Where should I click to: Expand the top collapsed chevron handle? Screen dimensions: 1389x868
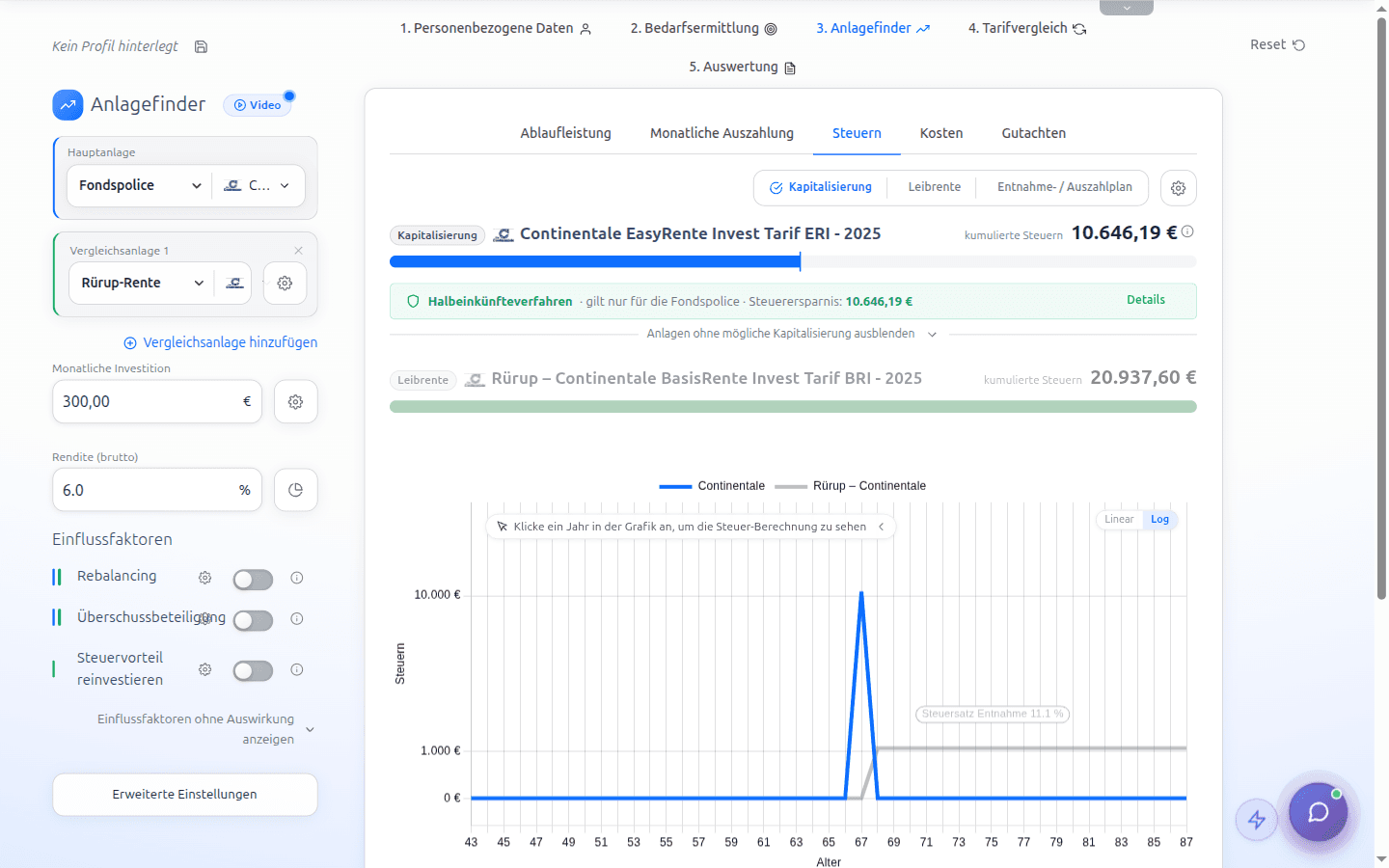tap(1127, 8)
